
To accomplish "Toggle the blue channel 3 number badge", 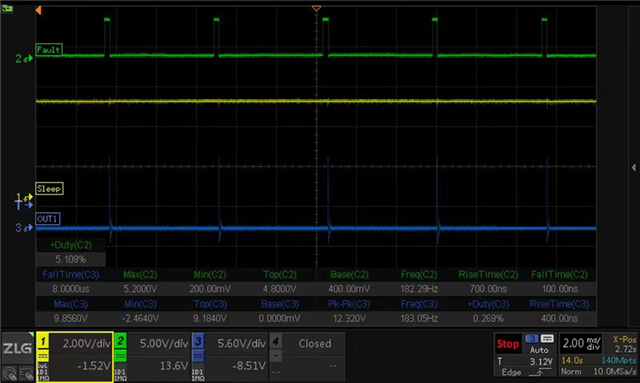I will (x=198, y=341).
